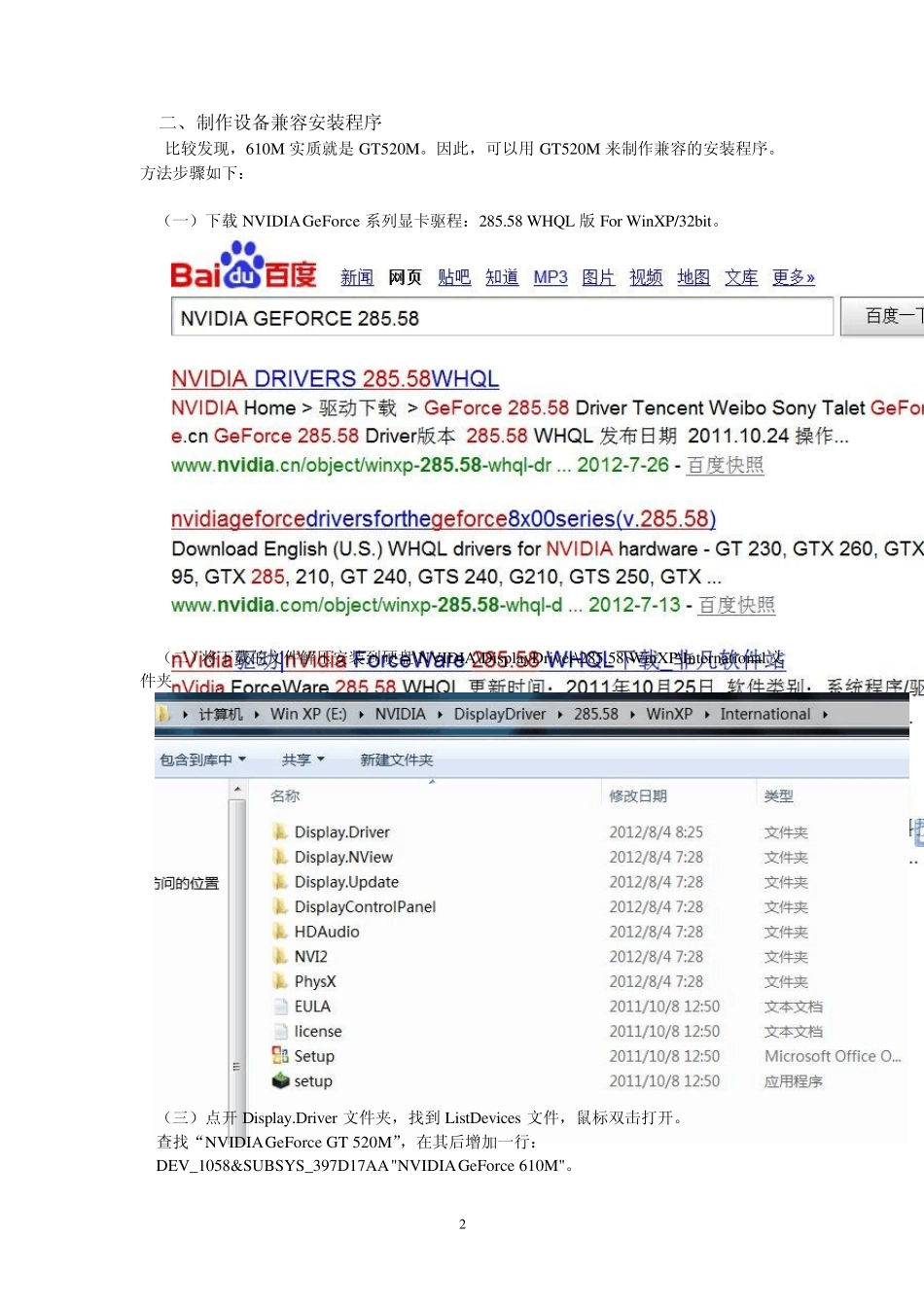Expand the Win XP (E:) breadcrumb arrow
Image resolution: width=924 pixels, height=1307 pixels.
[361, 714]
